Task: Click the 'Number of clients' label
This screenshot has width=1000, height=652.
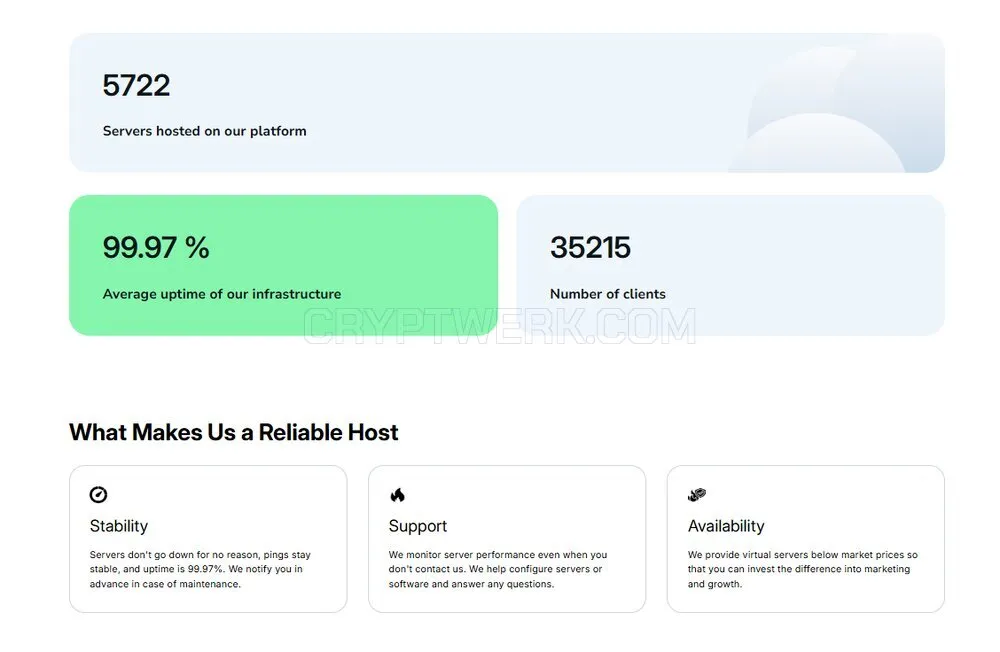Action: (x=607, y=293)
